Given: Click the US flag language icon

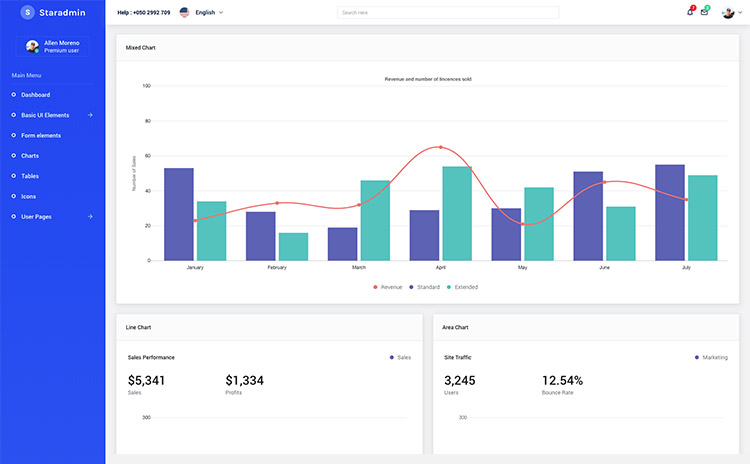Looking at the screenshot, I should (184, 13).
